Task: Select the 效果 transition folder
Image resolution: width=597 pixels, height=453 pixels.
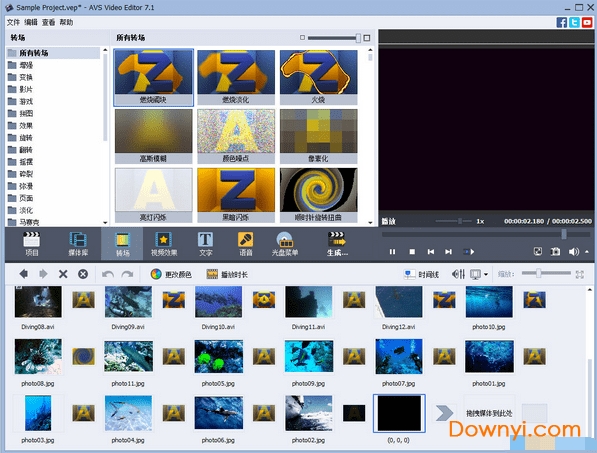Action: (26, 126)
